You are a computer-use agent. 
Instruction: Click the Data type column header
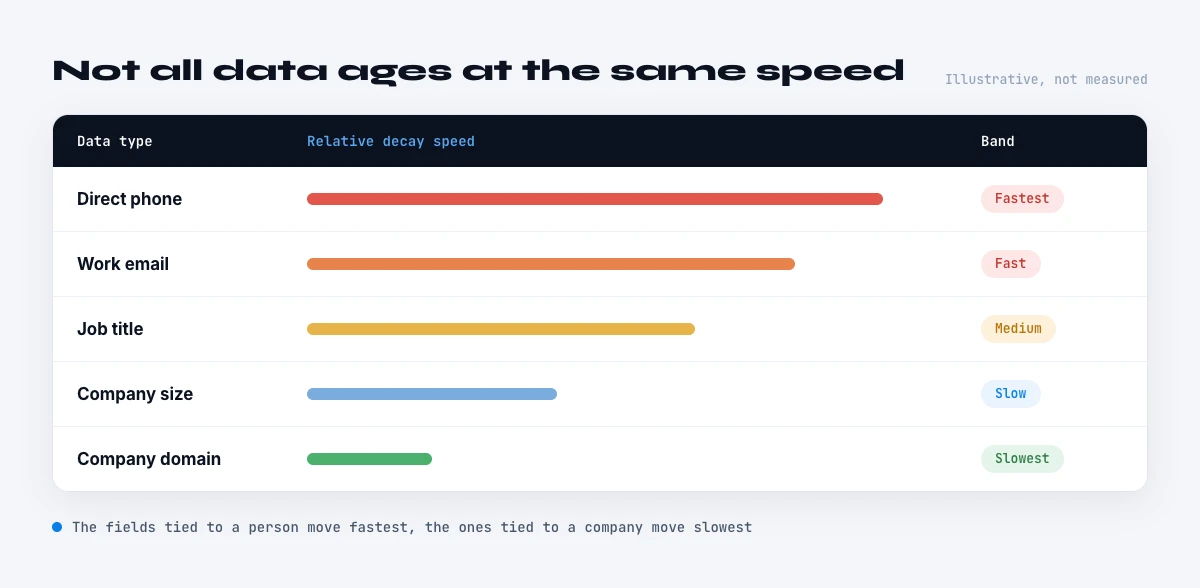click(115, 141)
